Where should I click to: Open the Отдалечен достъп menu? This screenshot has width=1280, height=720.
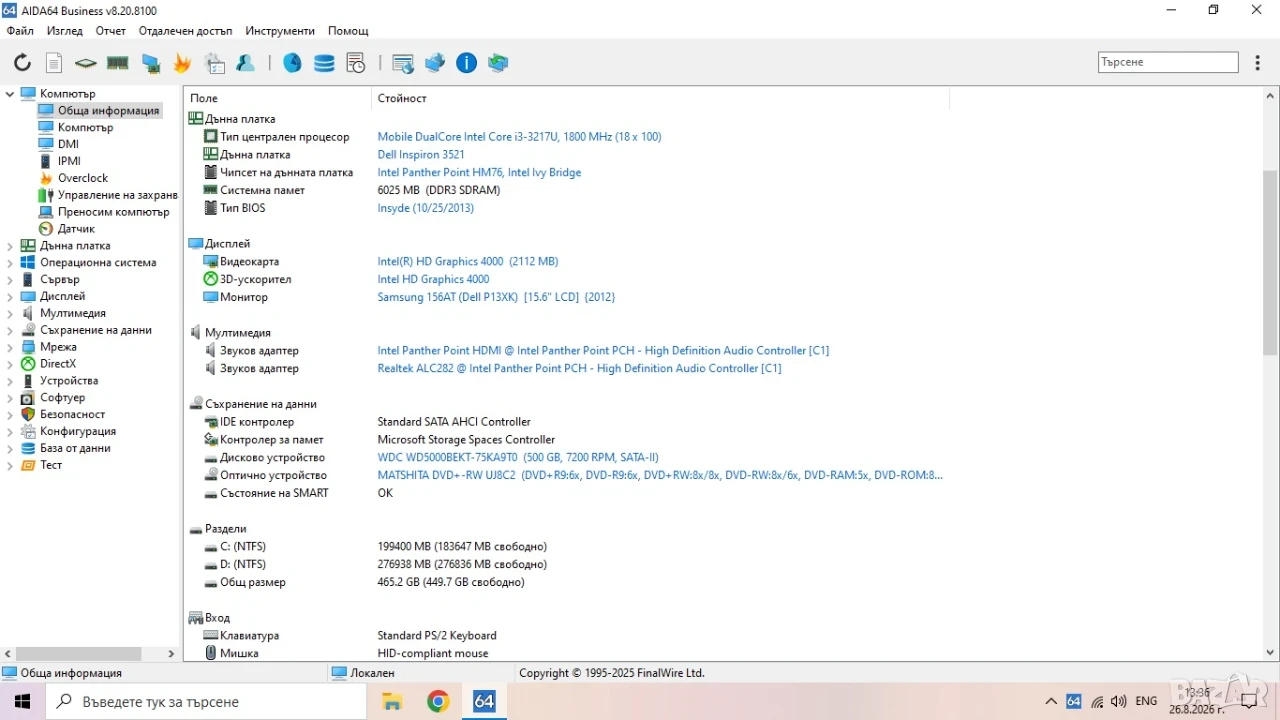click(185, 31)
